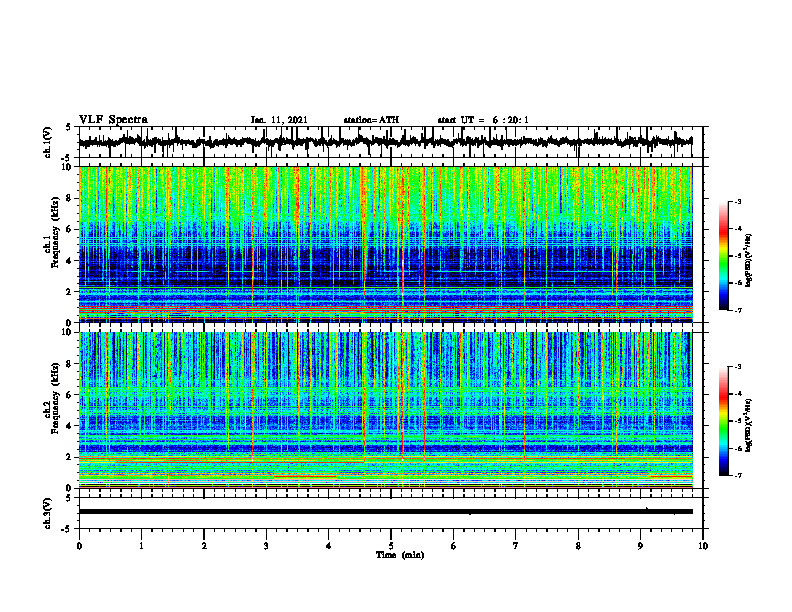The width and height of the screenshot is (792, 612).
Task: Click the log(PSD) label beside ch.1 colorbar
Action: 748,261
